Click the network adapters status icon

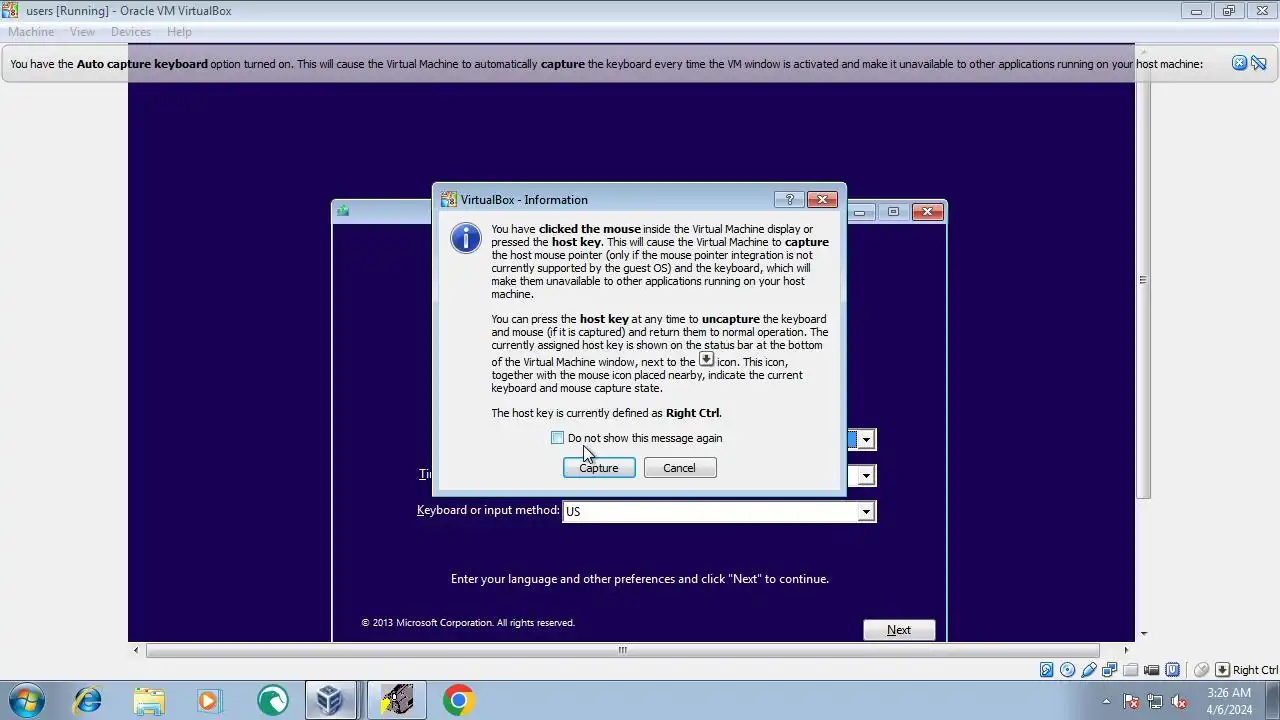click(x=1110, y=670)
